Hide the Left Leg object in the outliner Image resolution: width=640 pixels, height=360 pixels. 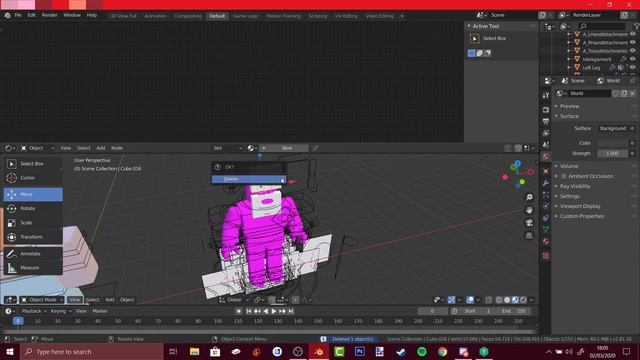click(x=633, y=67)
